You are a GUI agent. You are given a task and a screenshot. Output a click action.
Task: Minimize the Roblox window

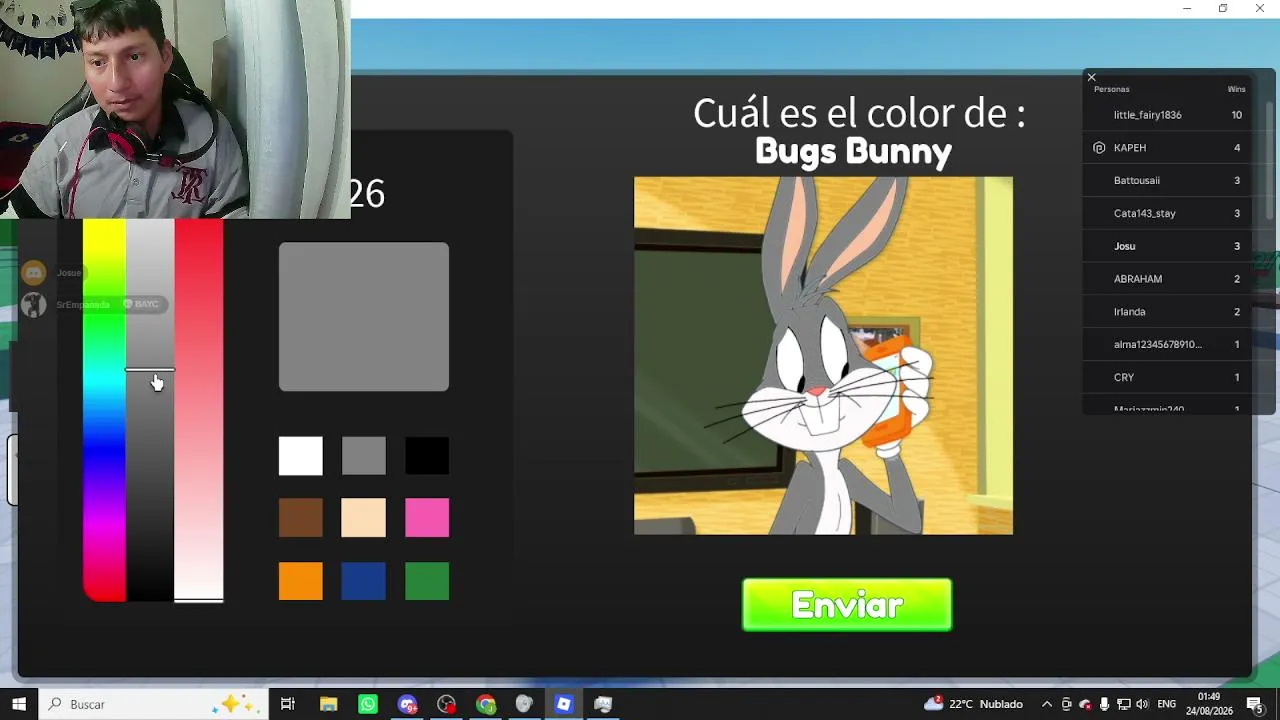pos(1187,9)
